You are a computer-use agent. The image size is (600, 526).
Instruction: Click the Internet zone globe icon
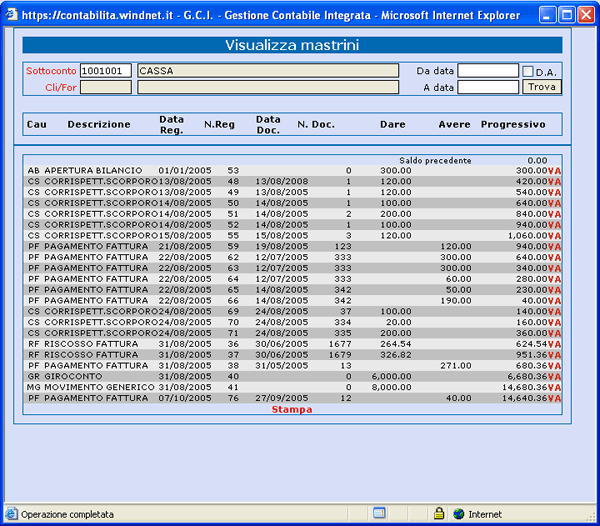click(458, 514)
